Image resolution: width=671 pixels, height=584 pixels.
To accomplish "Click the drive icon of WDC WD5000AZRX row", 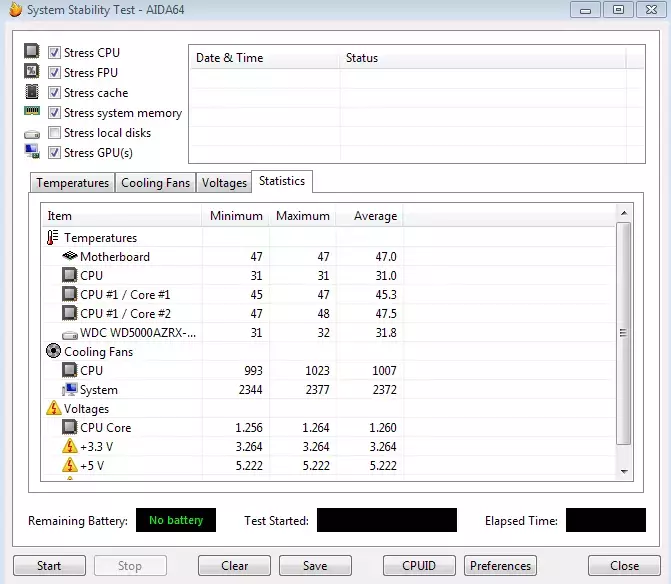I will 70,335.
